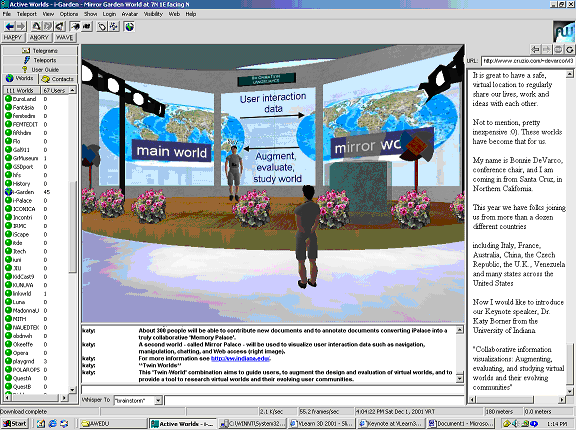This screenshot has width=576, height=432.
Task: Click web panel vertical scrollbar down arrow
Action: click(x=570, y=392)
